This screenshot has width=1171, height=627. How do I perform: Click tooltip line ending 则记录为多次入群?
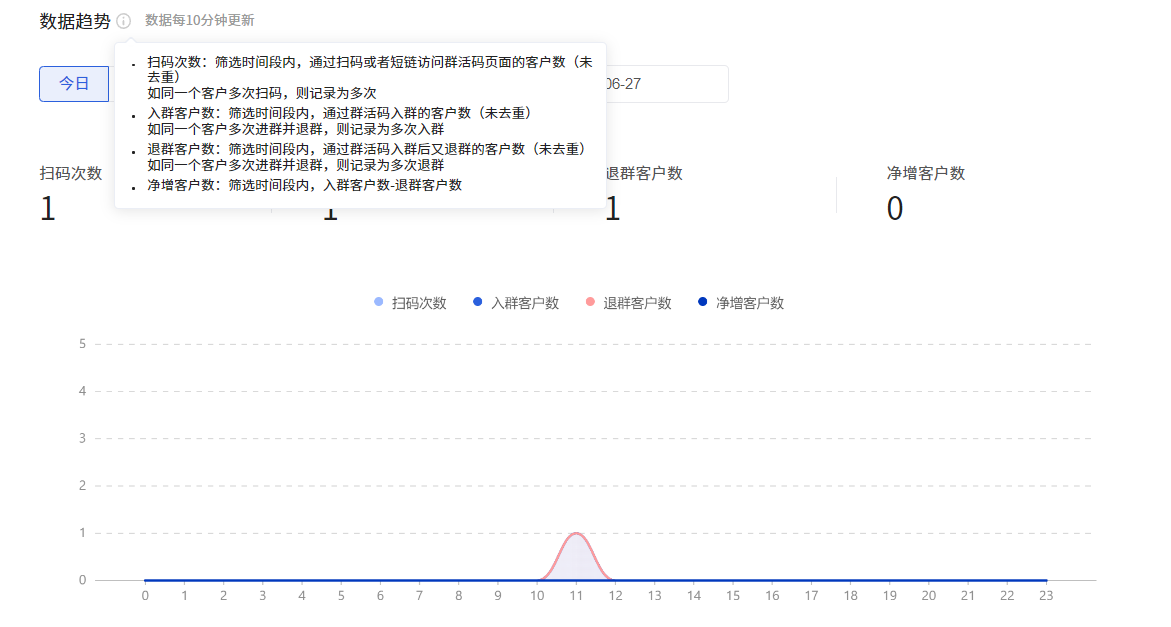(296, 129)
